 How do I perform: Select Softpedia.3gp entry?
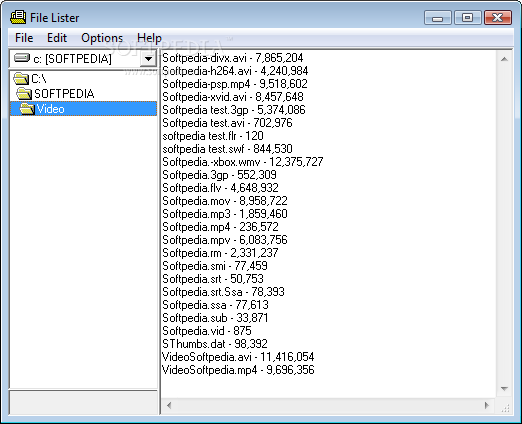pos(219,175)
